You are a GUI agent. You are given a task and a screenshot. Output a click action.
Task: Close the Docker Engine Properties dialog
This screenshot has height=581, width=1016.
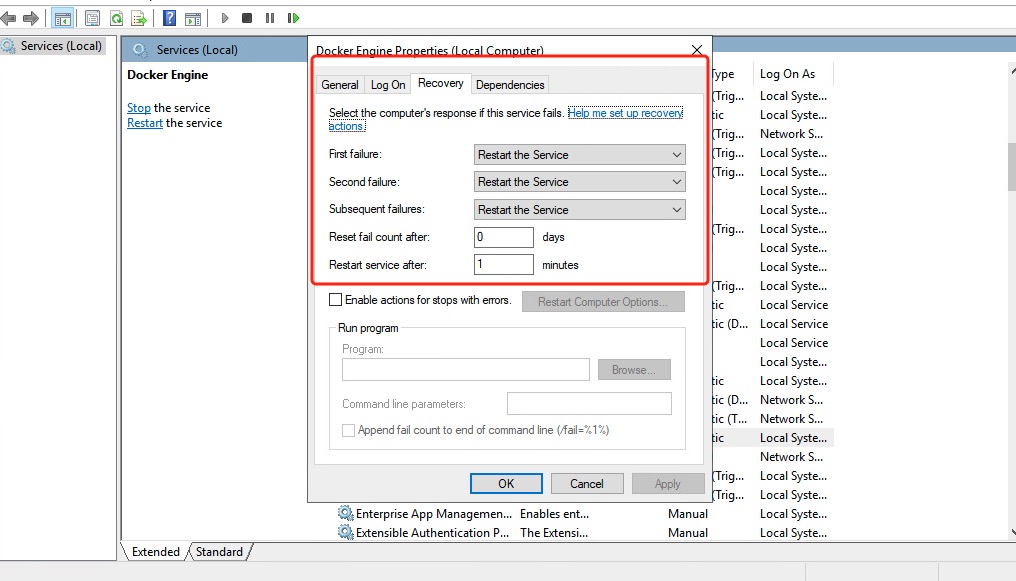point(697,50)
